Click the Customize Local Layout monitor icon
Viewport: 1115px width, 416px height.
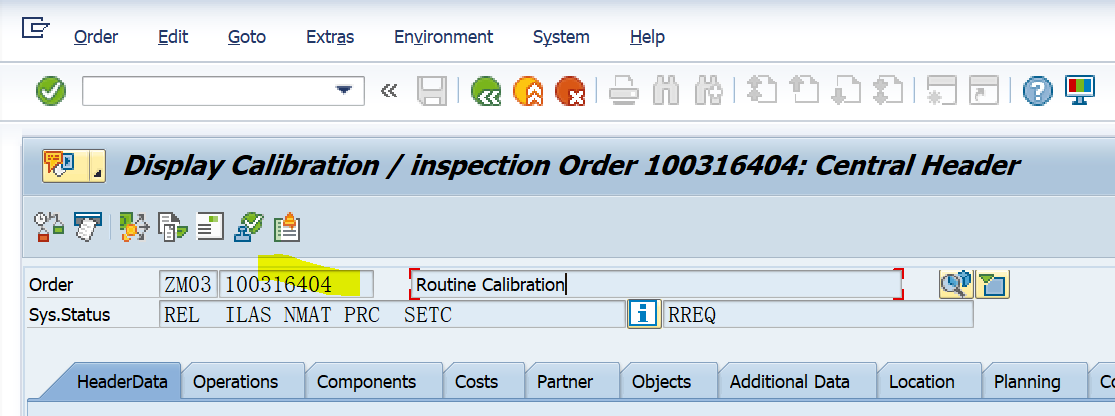pyautogui.click(x=1079, y=91)
